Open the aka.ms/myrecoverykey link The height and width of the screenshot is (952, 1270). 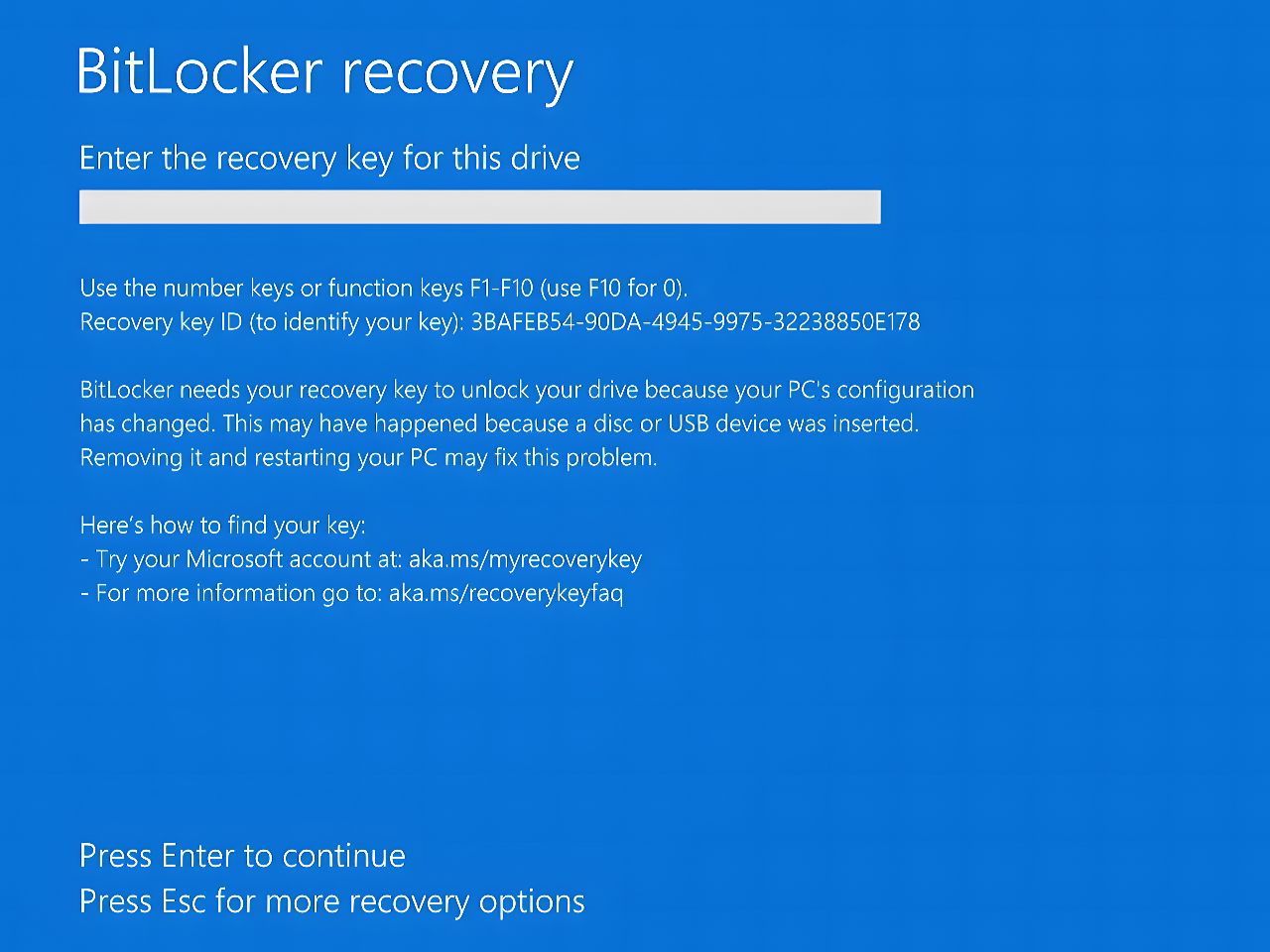click(525, 559)
